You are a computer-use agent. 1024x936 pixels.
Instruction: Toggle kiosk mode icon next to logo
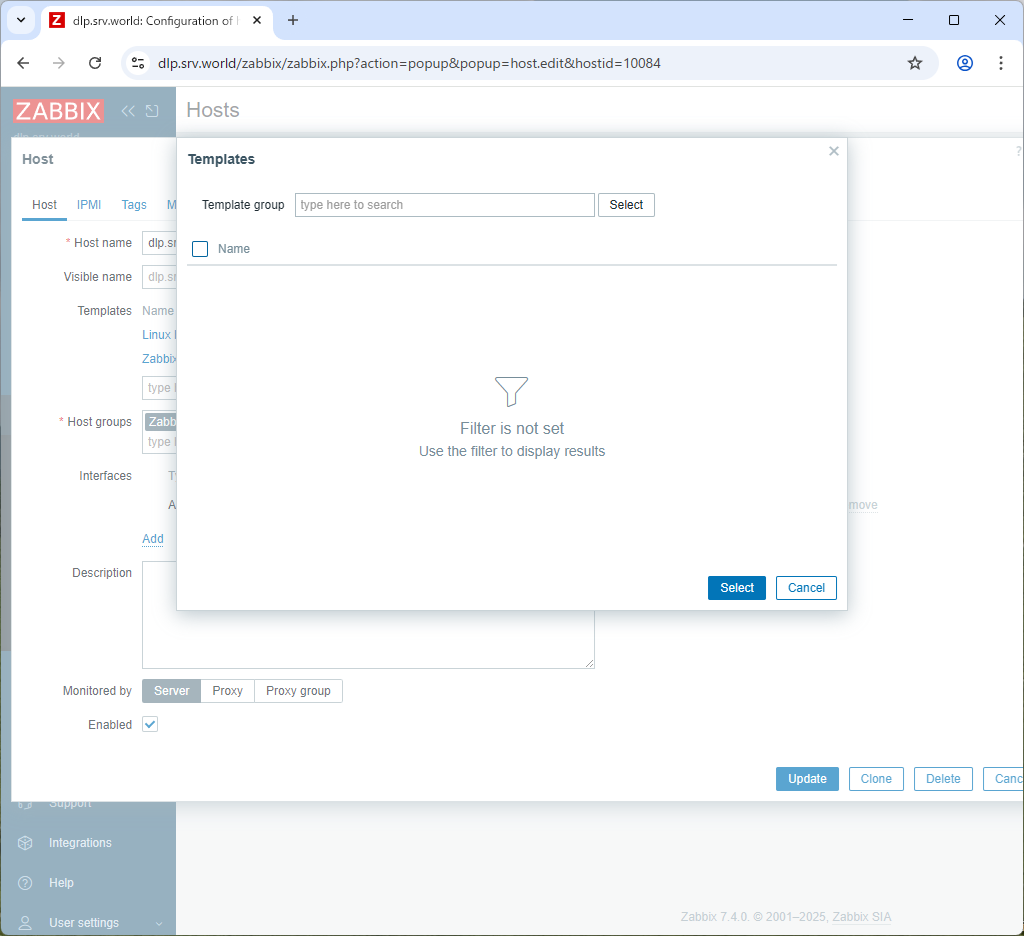click(x=152, y=111)
